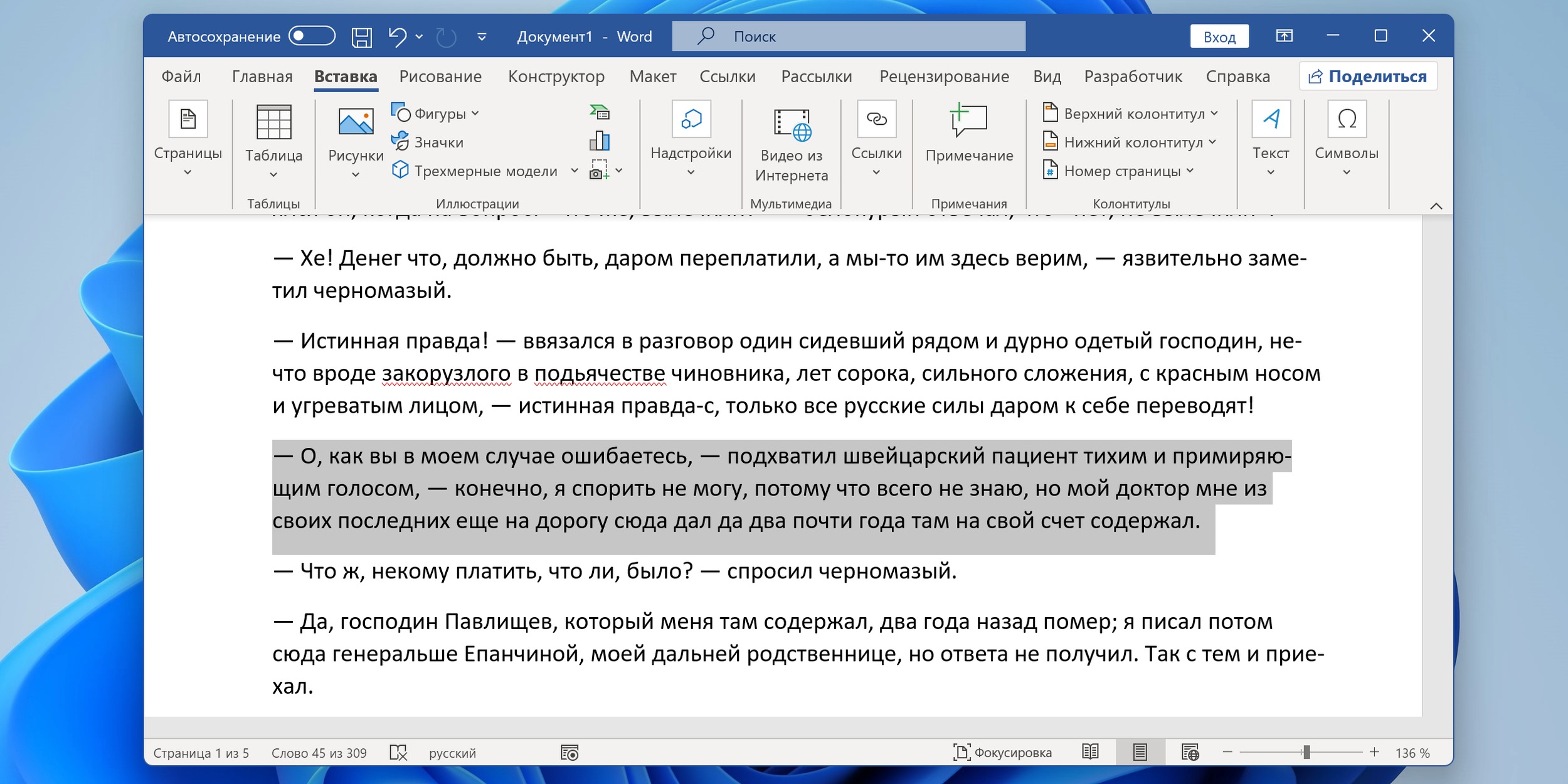Click the Вход sign-in button
Image resolution: width=1568 pixels, height=784 pixels.
coord(1219,37)
